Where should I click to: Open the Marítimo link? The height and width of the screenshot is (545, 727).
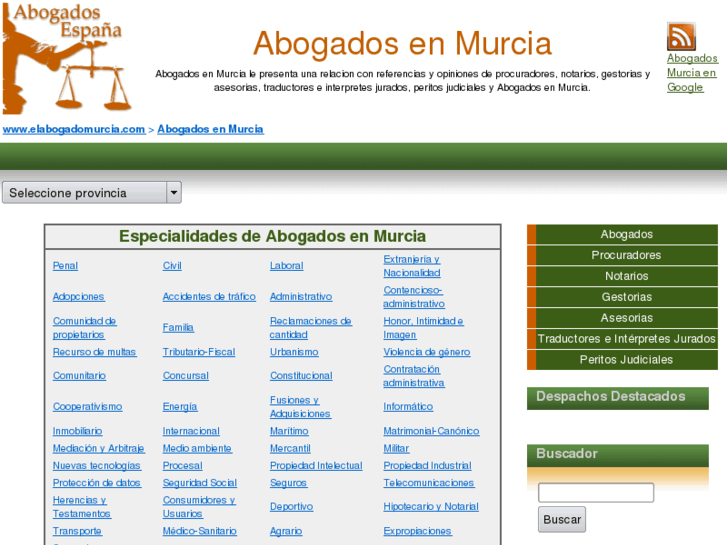tap(289, 431)
